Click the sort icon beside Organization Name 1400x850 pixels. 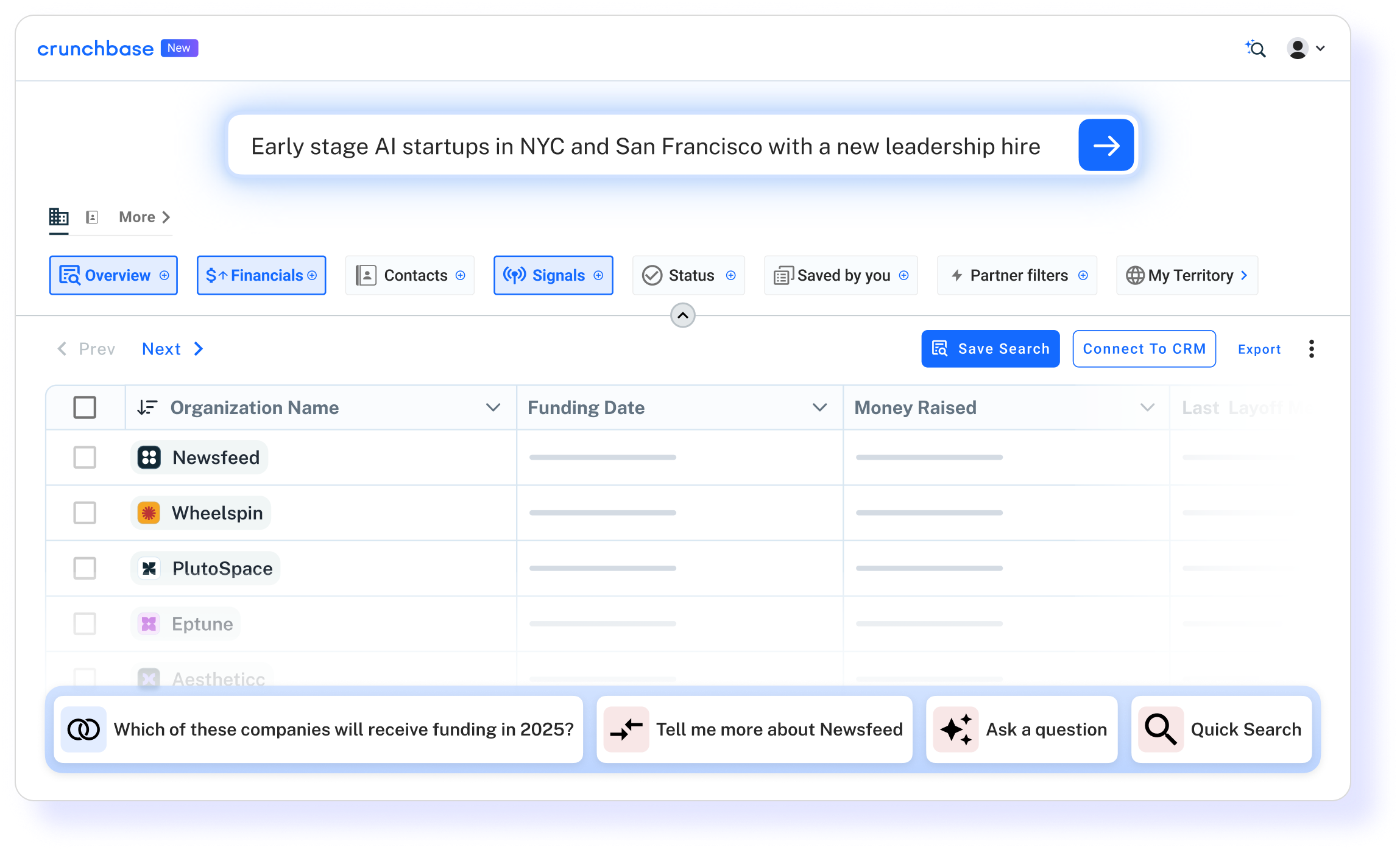pos(147,407)
